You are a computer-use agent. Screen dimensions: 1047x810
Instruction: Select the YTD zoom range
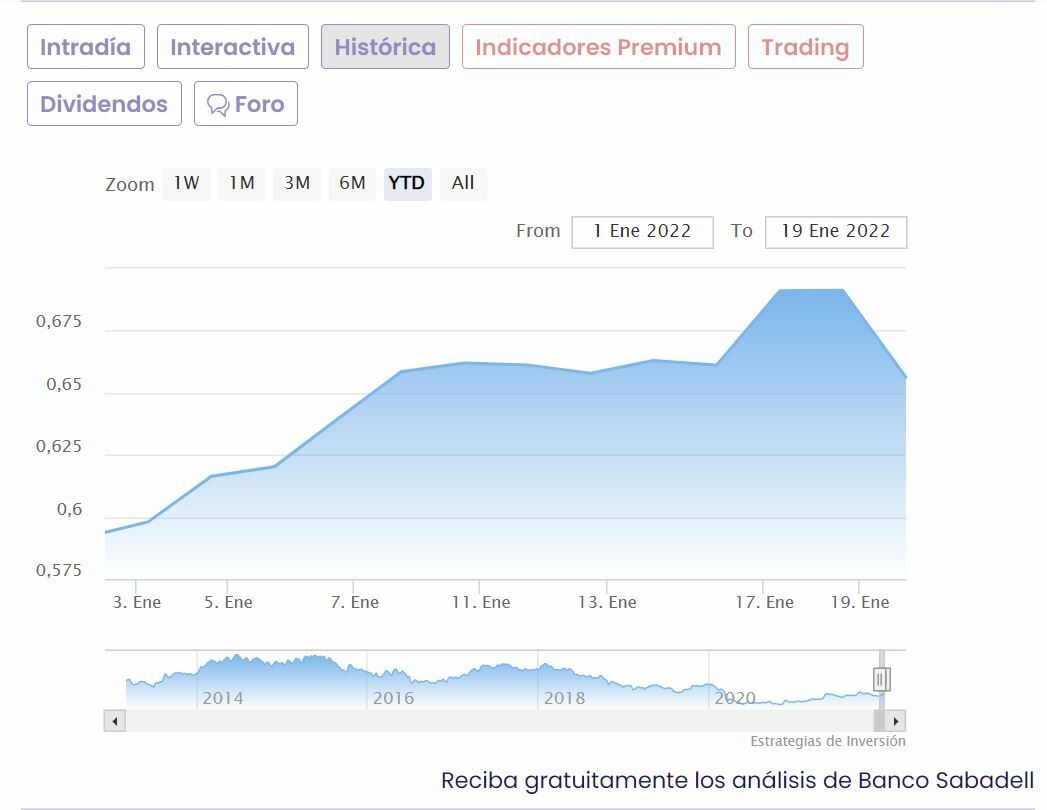407,184
